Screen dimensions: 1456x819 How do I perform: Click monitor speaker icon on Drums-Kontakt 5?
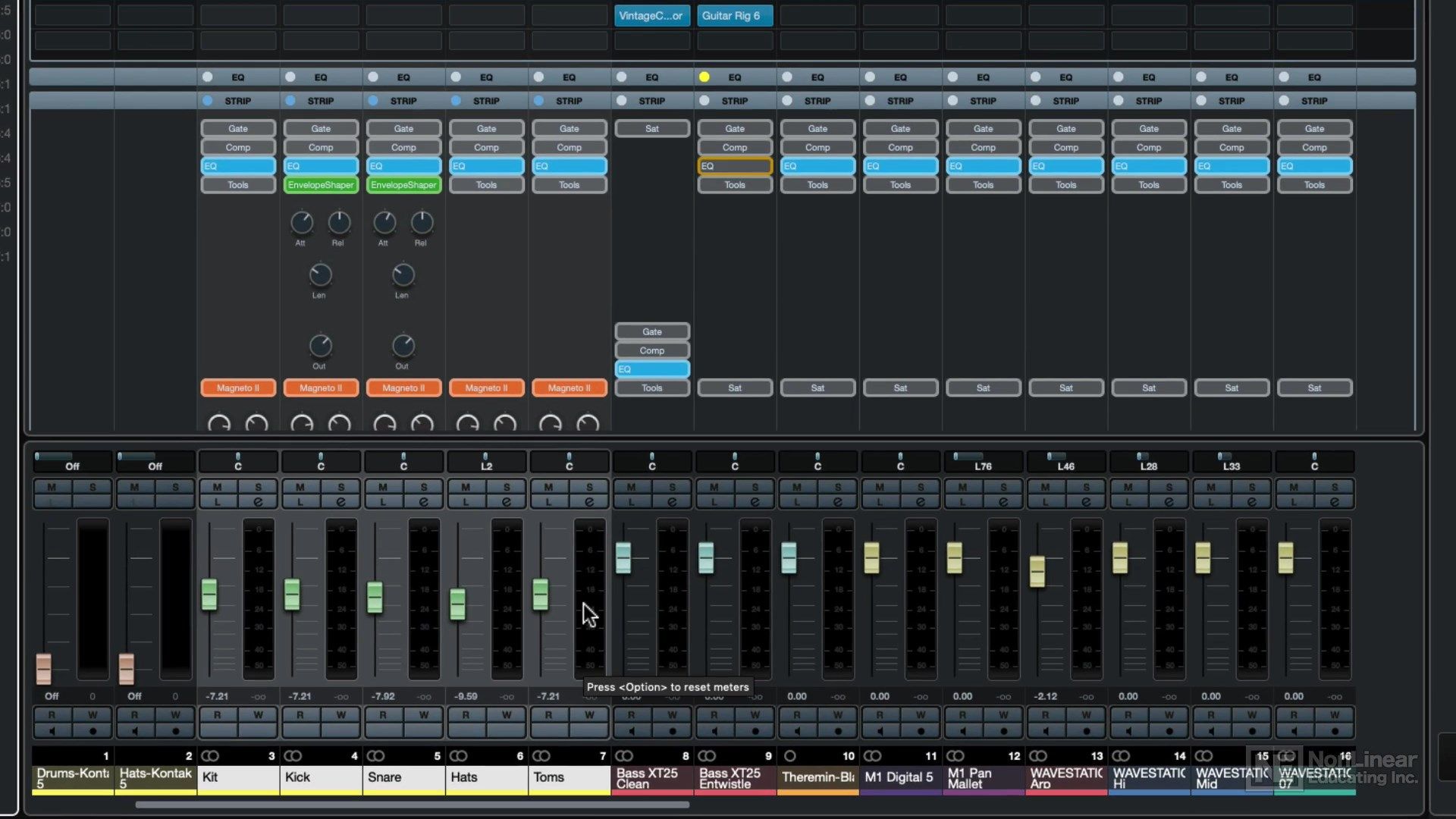52,731
